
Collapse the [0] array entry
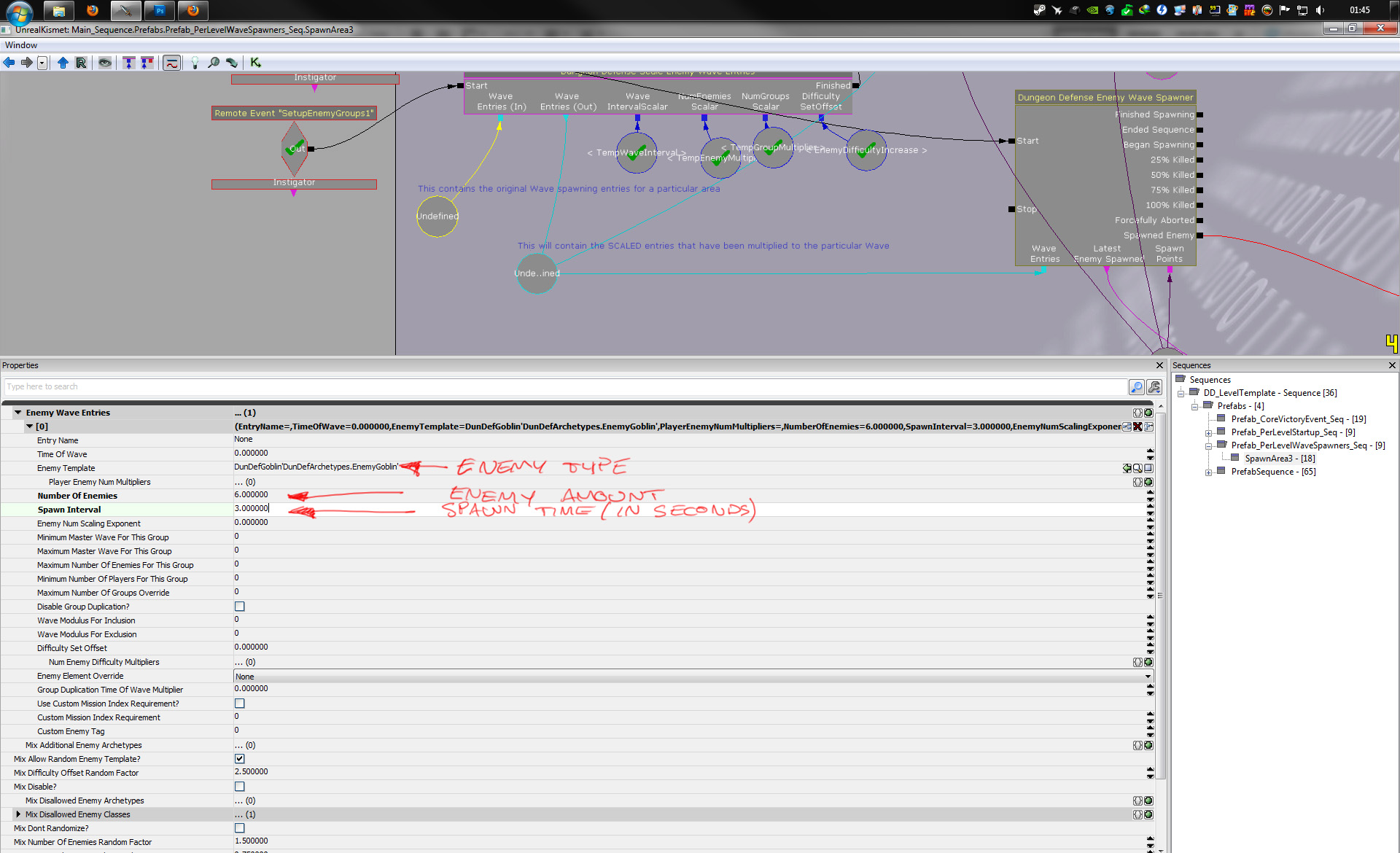(x=30, y=426)
